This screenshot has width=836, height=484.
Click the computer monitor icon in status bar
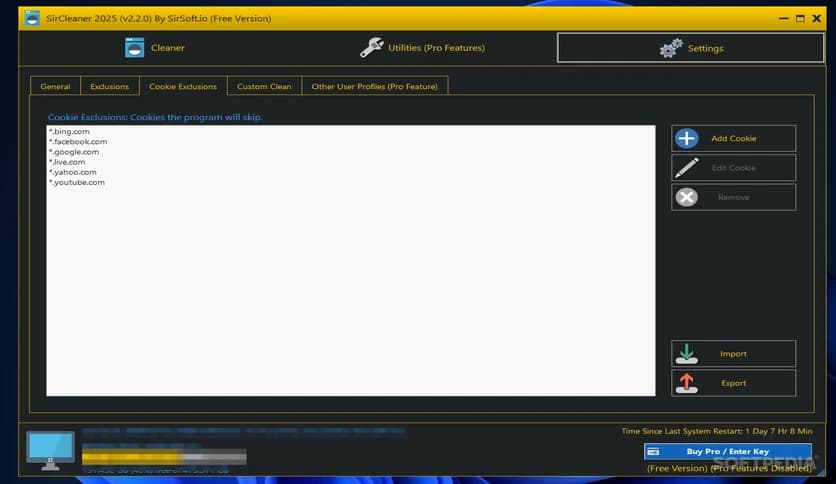tap(51, 451)
